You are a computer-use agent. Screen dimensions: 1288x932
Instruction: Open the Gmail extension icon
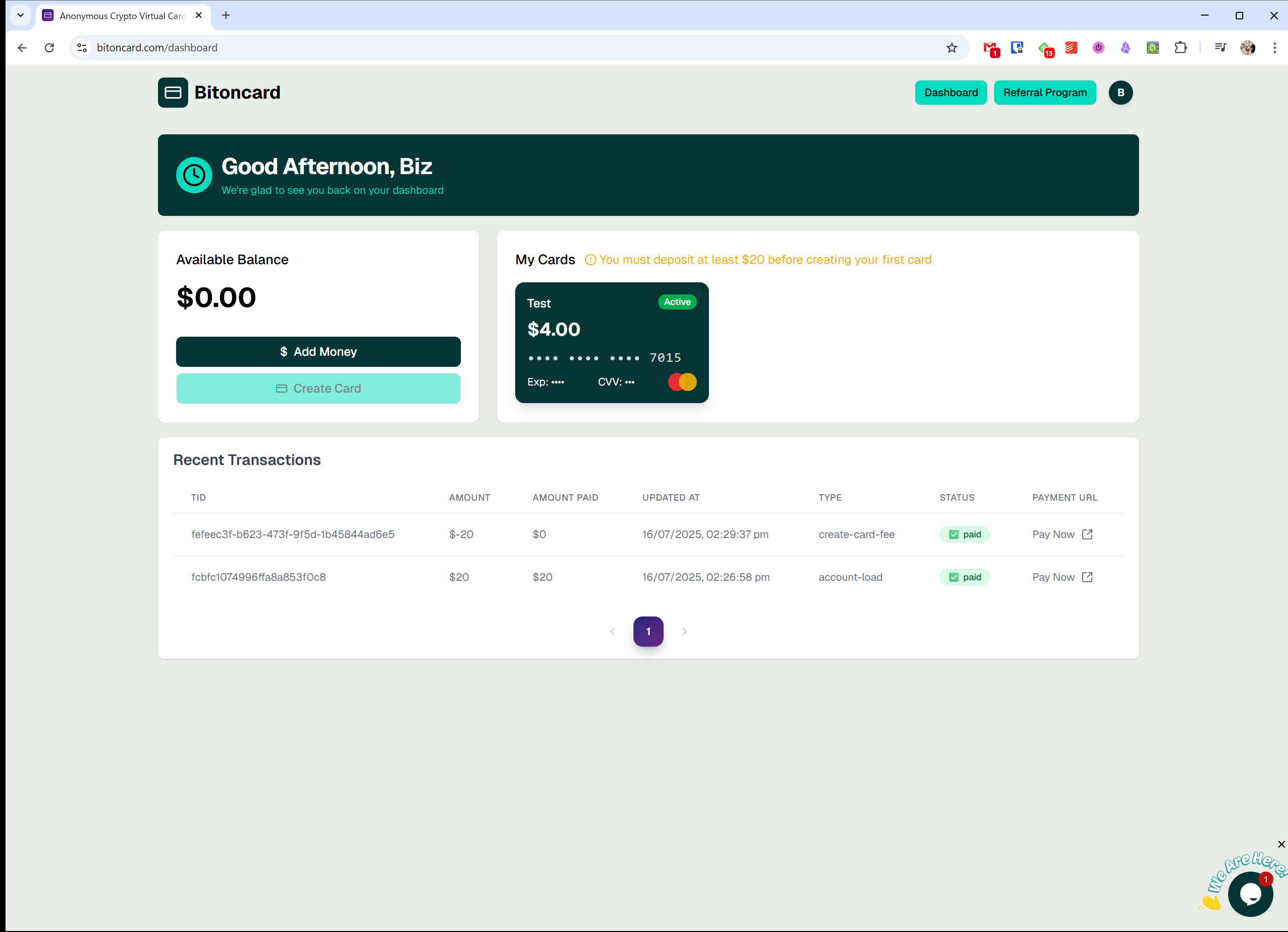point(990,48)
